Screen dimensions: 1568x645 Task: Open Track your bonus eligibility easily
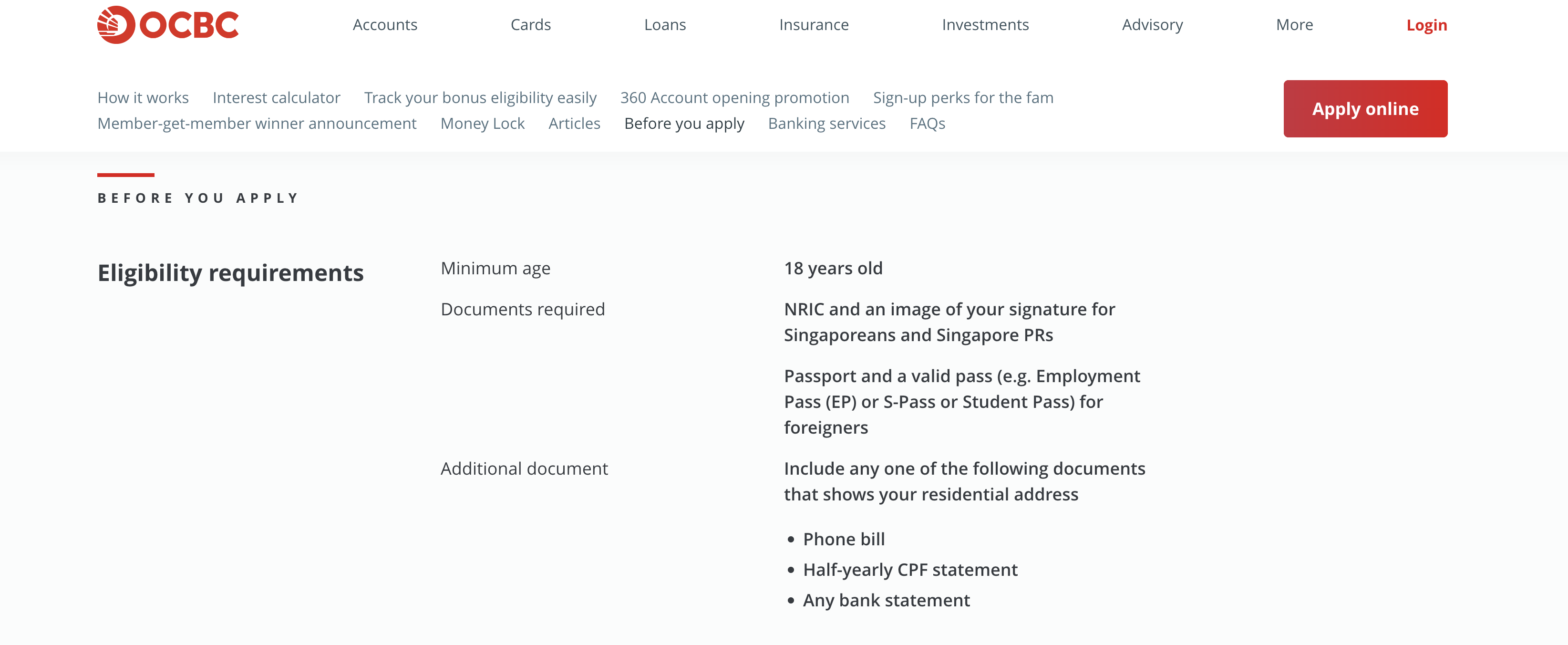pyautogui.click(x=480, y=97)
